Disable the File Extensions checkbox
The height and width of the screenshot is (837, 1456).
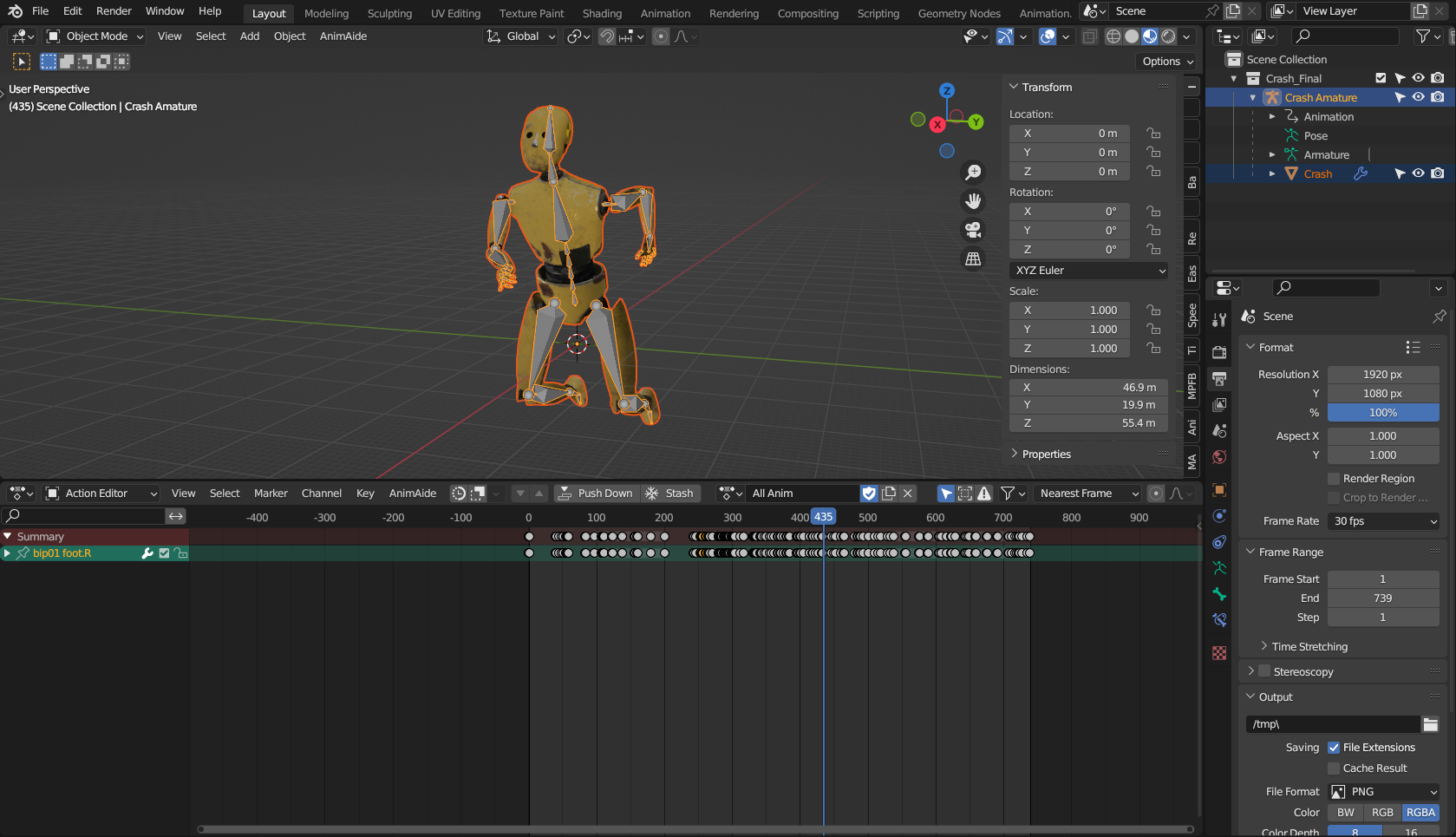point(1334,748)
